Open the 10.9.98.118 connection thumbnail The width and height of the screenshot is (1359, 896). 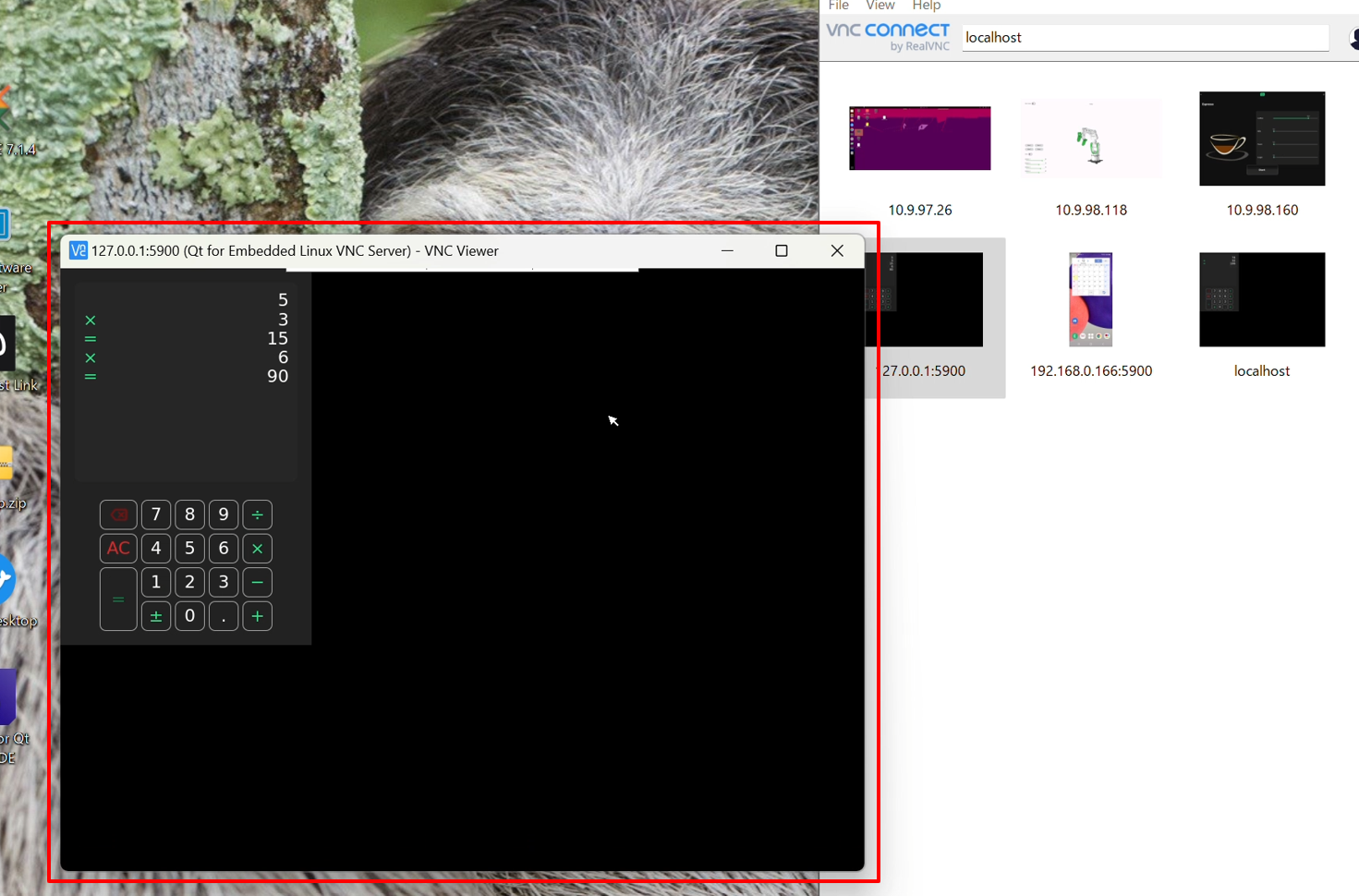tap(1091, 139)
